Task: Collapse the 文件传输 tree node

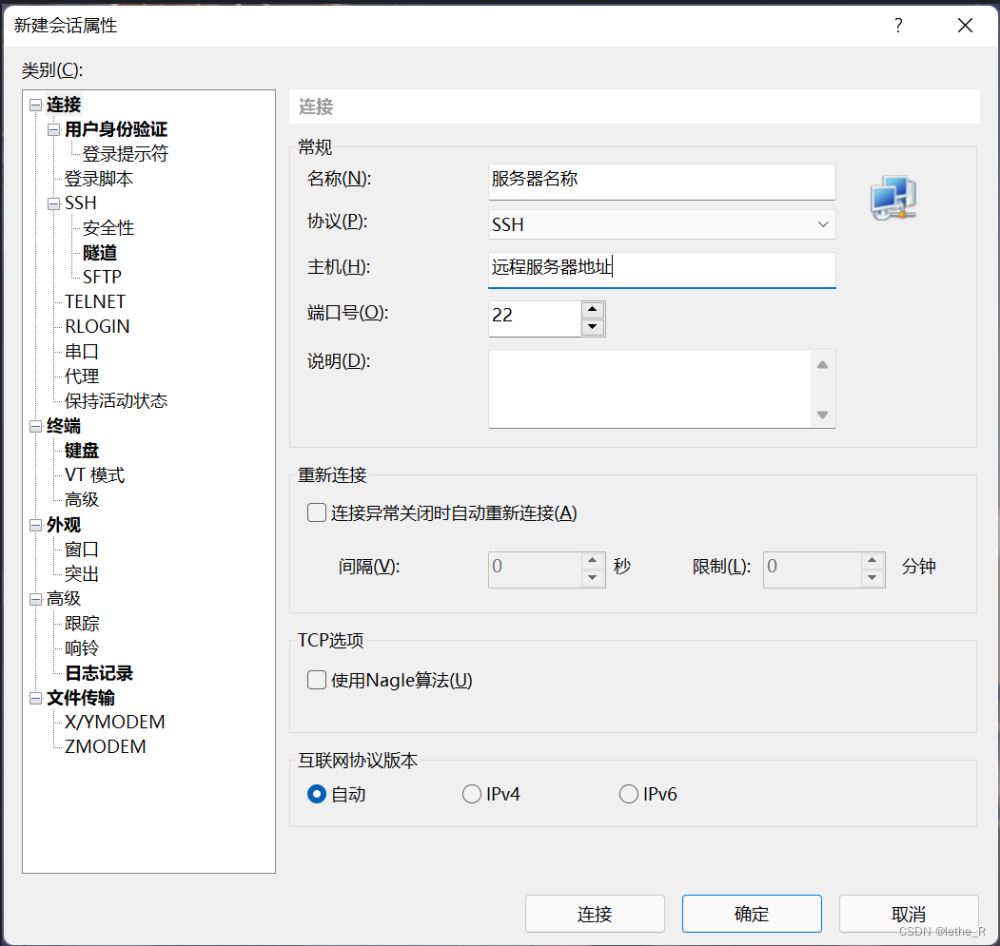Action: point(36,698)
